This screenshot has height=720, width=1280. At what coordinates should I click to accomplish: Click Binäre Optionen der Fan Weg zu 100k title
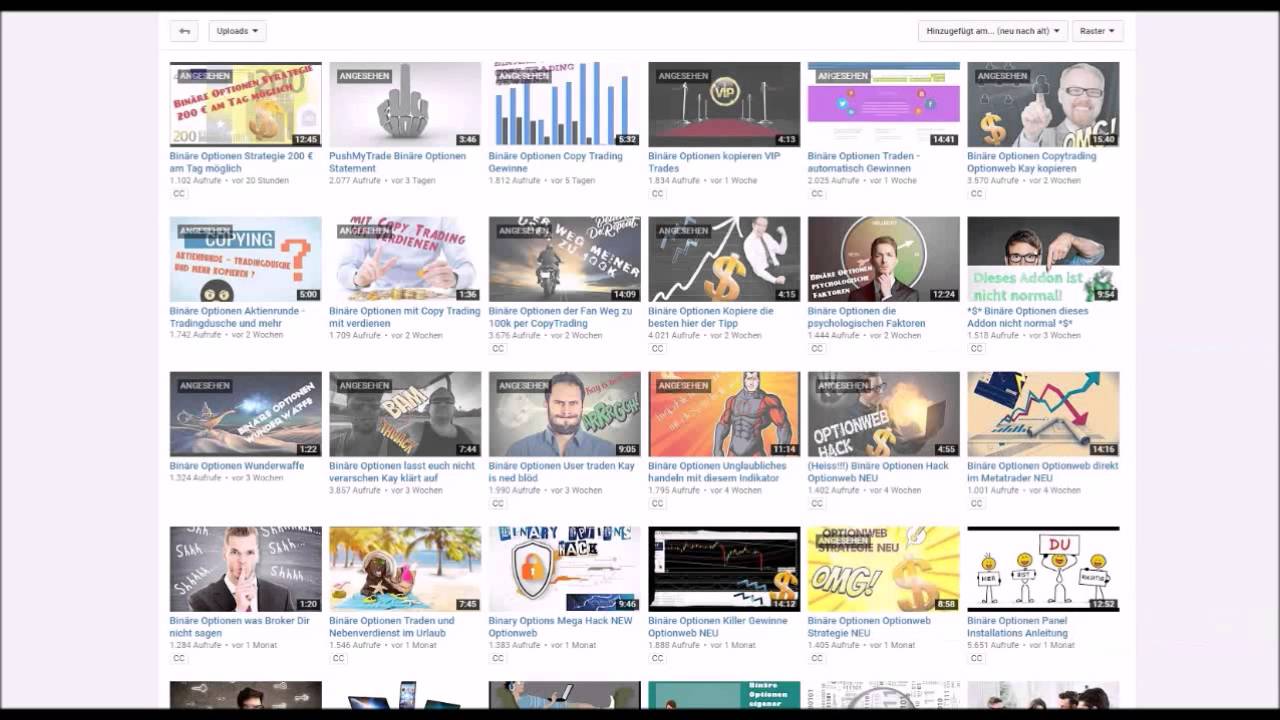[560, 317]
